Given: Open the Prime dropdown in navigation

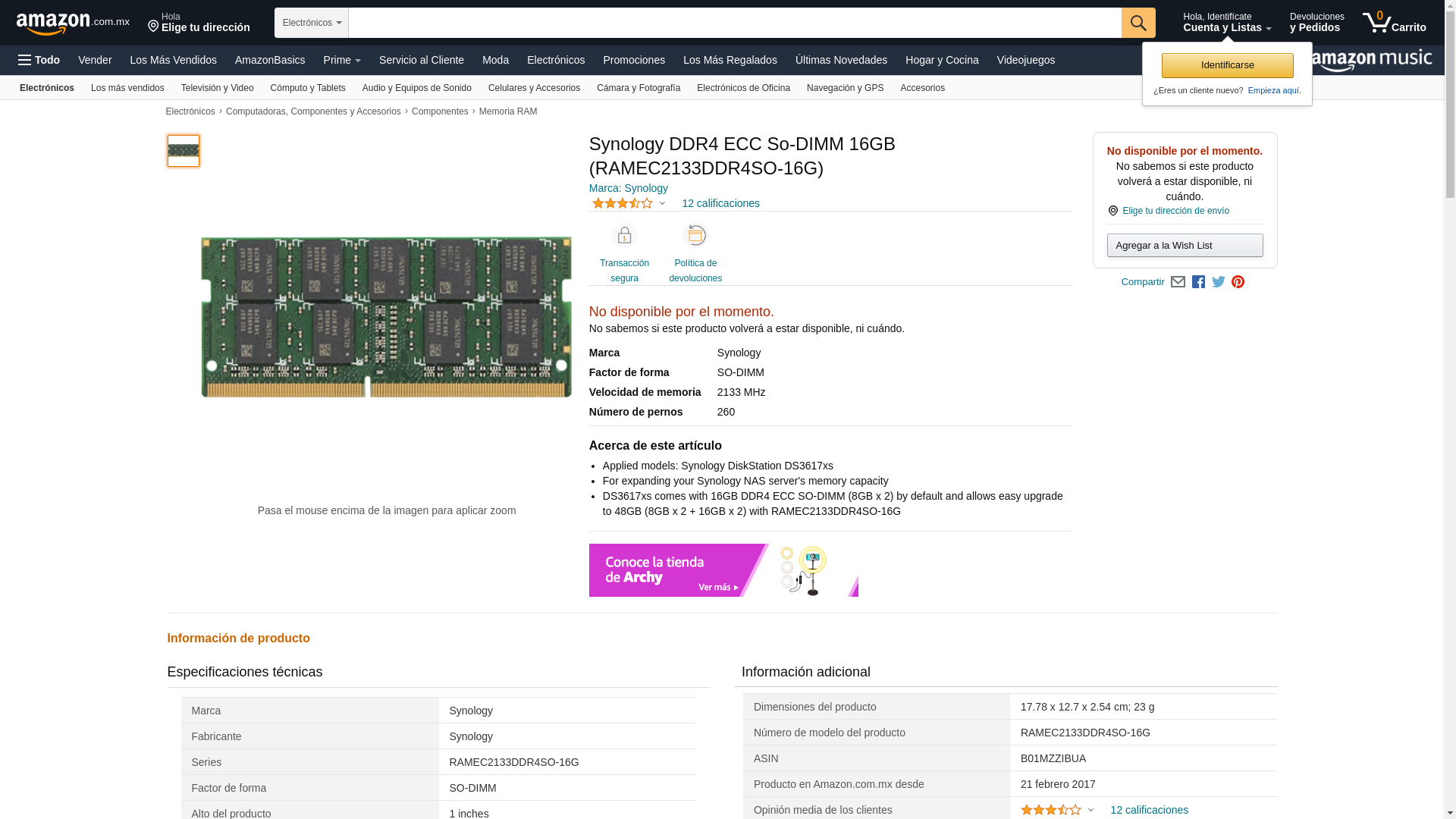Looking at the screenshot, I should point(342,60).
